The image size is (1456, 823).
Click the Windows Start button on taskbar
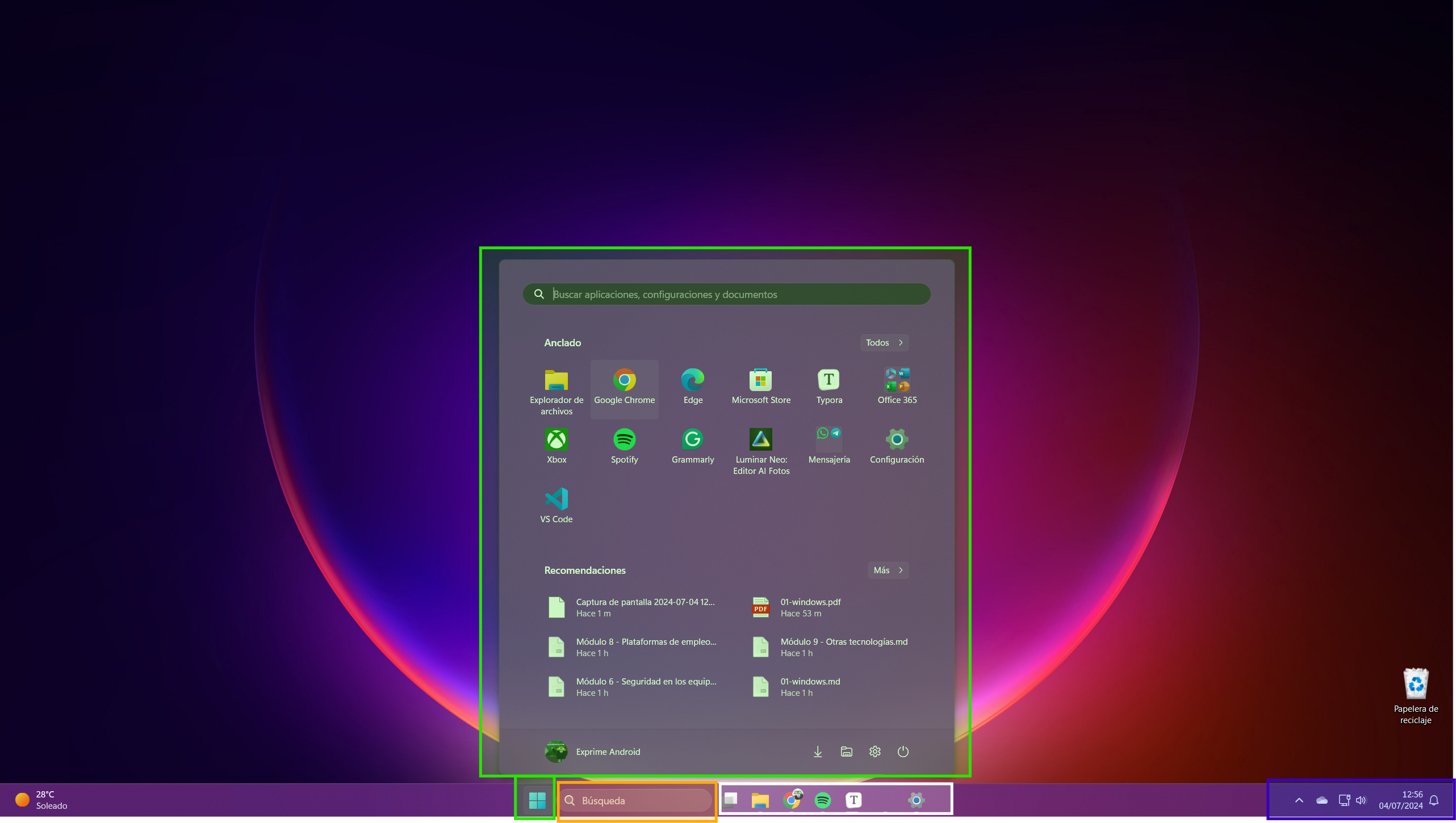(x=537, y=800)
